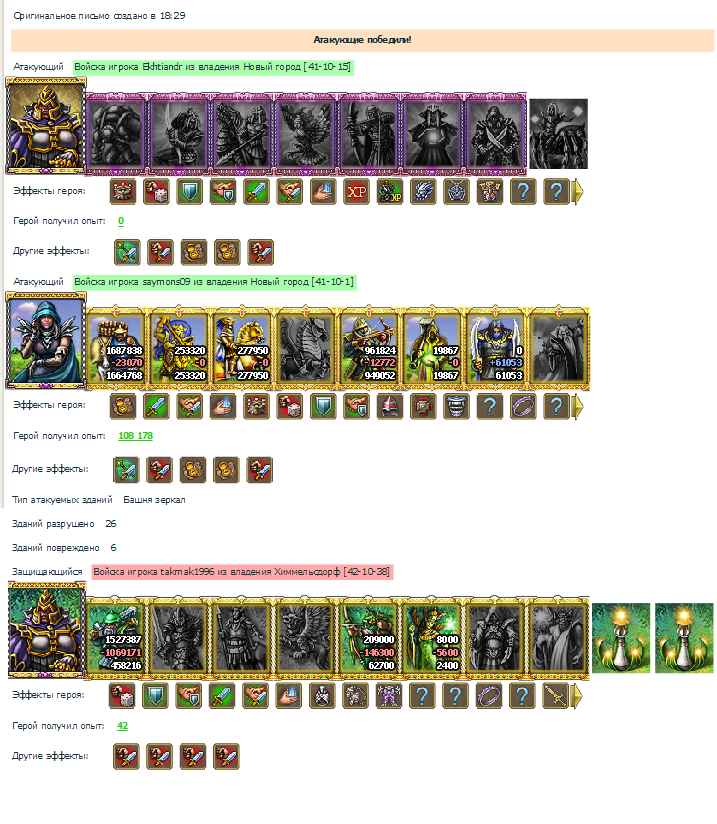Click the takmak1996 defender army banner
The height and width of the screenshot is (824, 717).
point(242,572)
